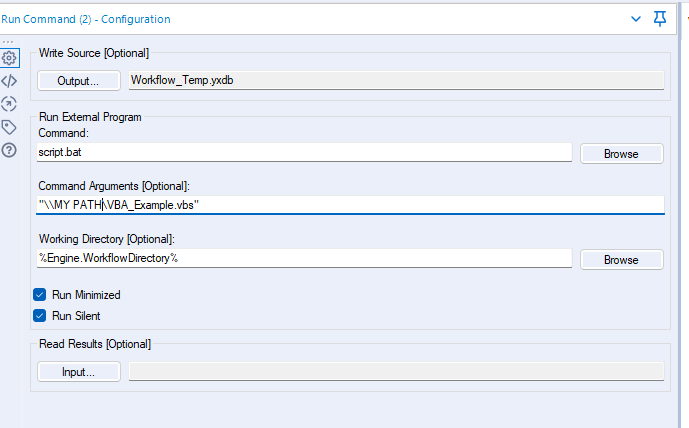Screen dimensions: 689x428
Task: Toggle the Run Minimized checkbox
Action: point(40,295)
